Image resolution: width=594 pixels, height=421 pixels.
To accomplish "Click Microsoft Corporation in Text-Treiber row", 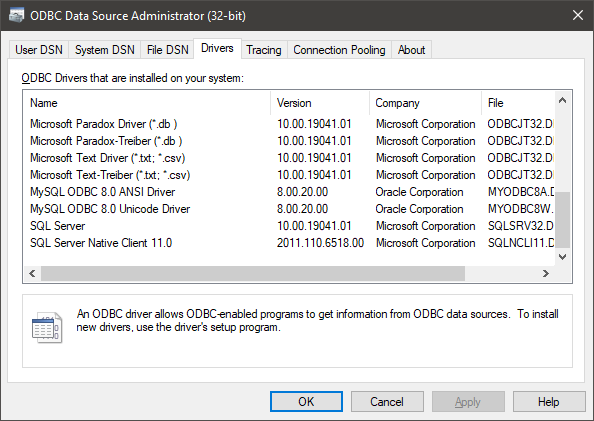I will (425, 175).
